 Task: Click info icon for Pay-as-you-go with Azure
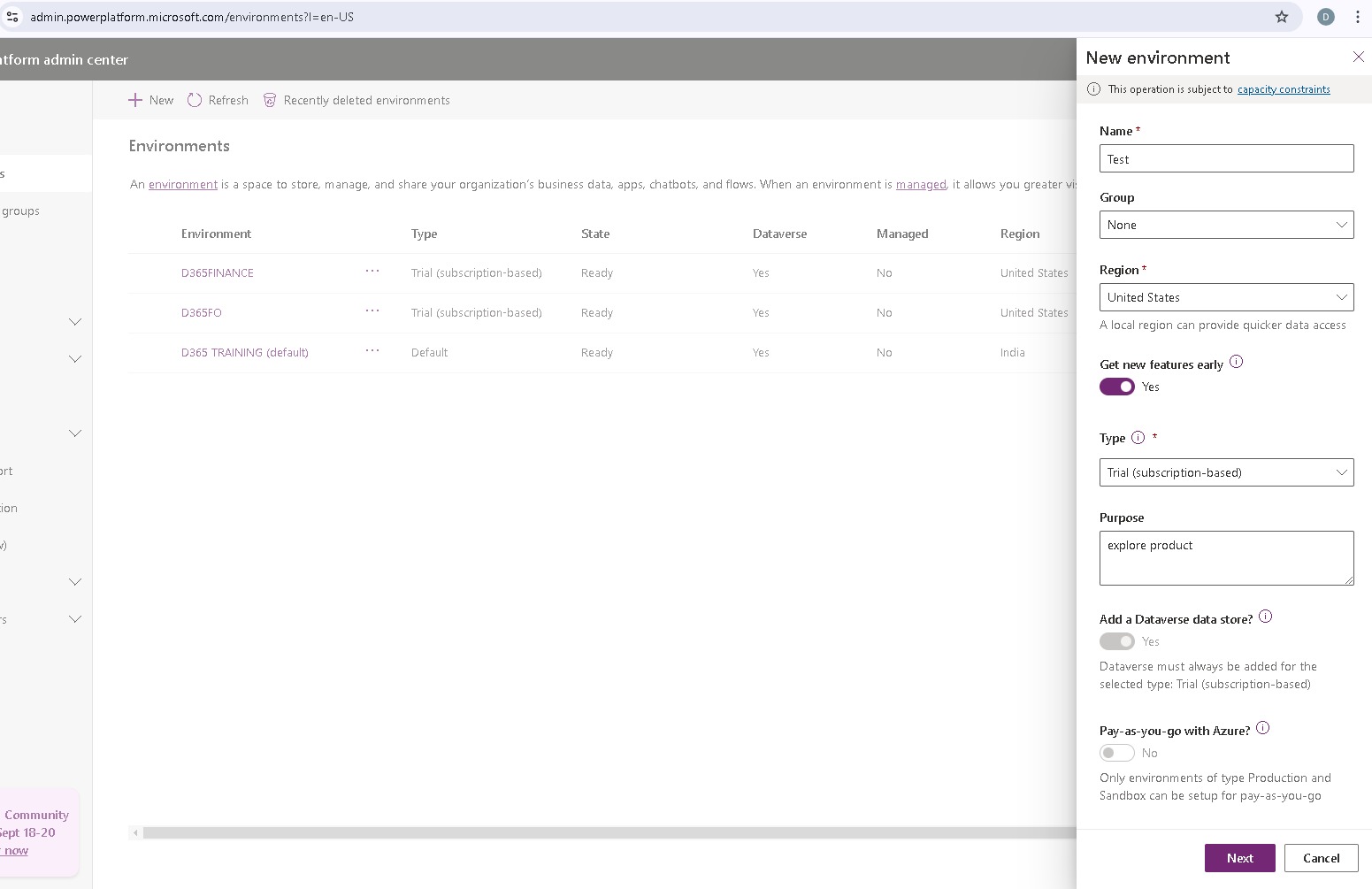coord(1262,728)
